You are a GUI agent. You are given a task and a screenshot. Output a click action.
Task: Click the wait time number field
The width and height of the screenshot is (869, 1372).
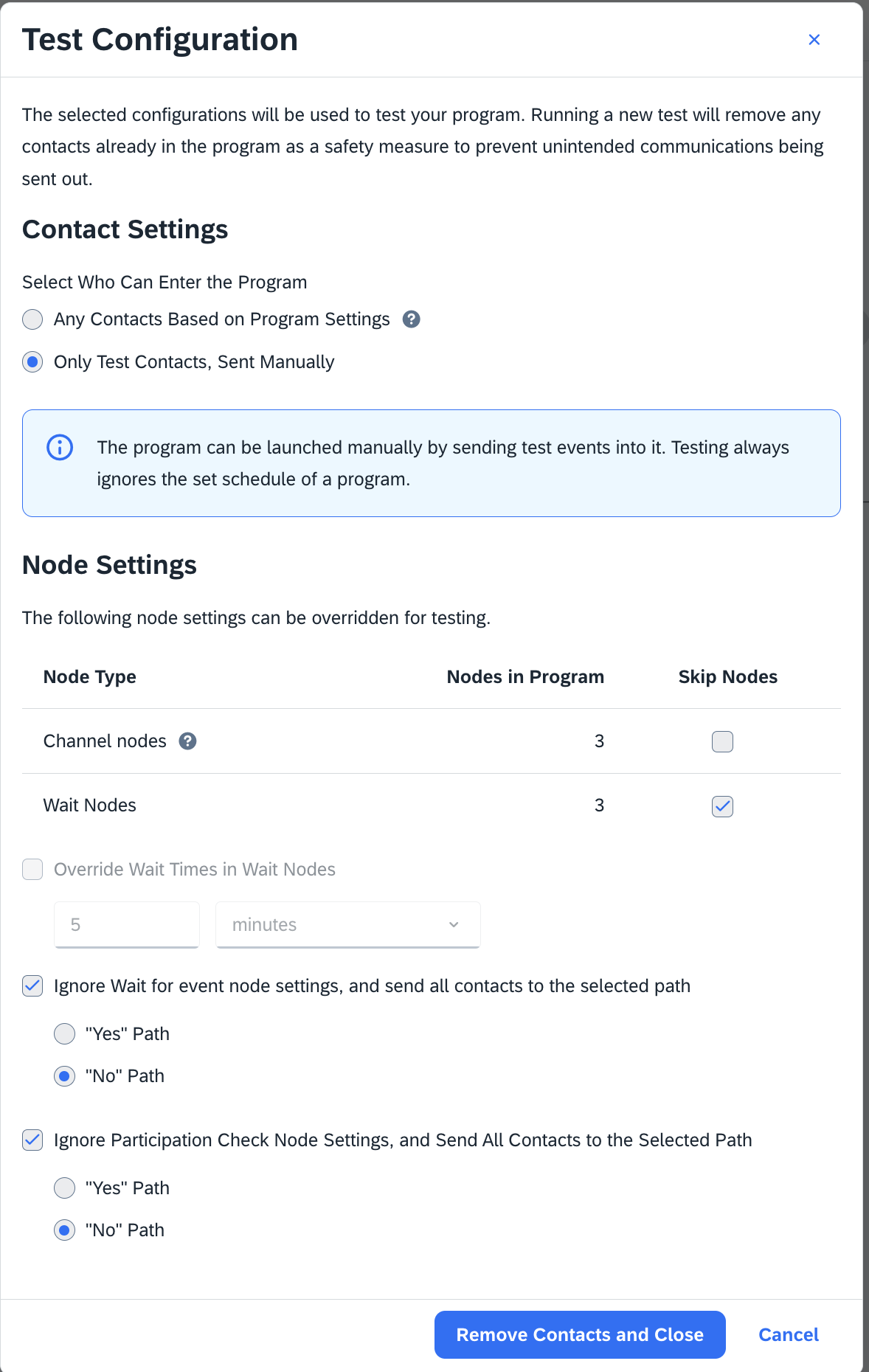pos(127,925)
